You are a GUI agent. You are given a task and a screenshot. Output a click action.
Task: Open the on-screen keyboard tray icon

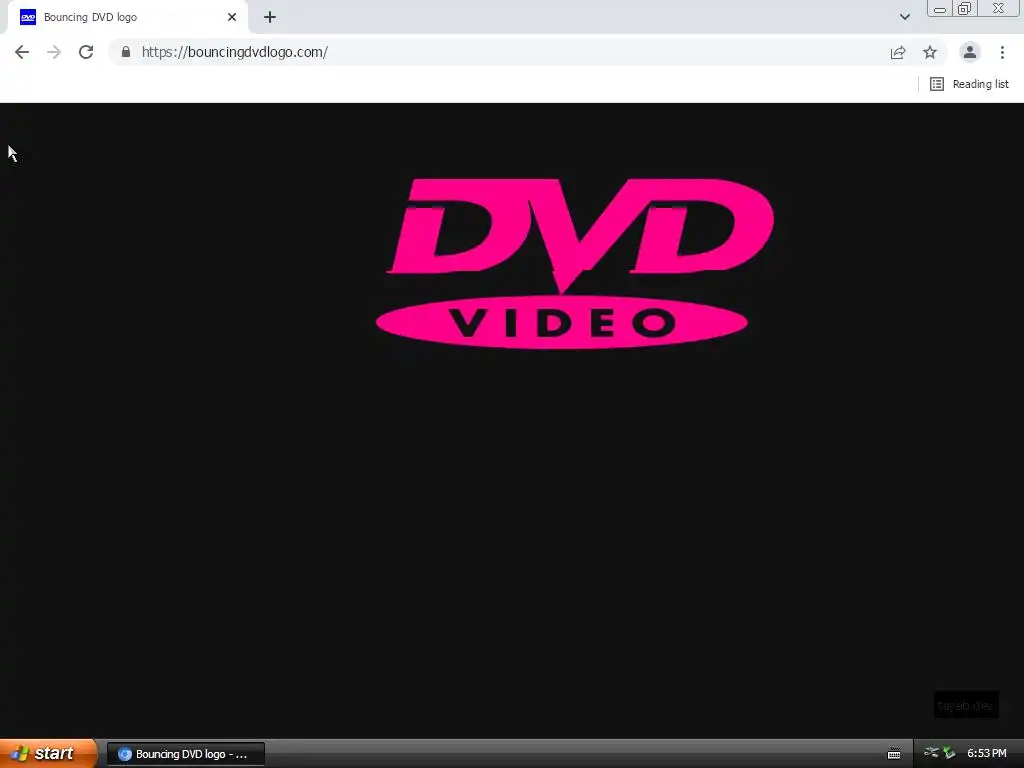coord(894,754)
